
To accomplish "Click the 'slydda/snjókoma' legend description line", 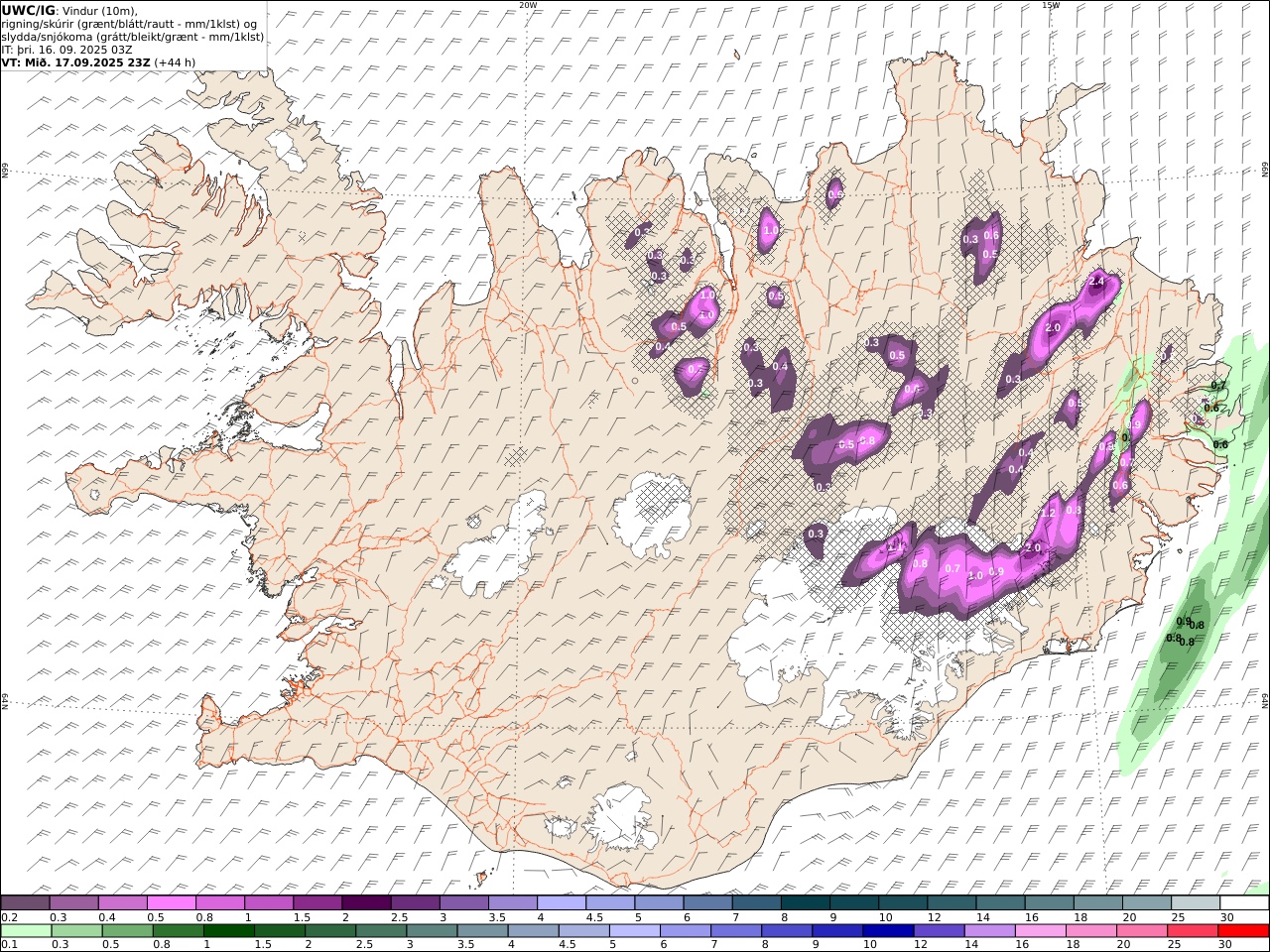I will [x=133, y=37].
